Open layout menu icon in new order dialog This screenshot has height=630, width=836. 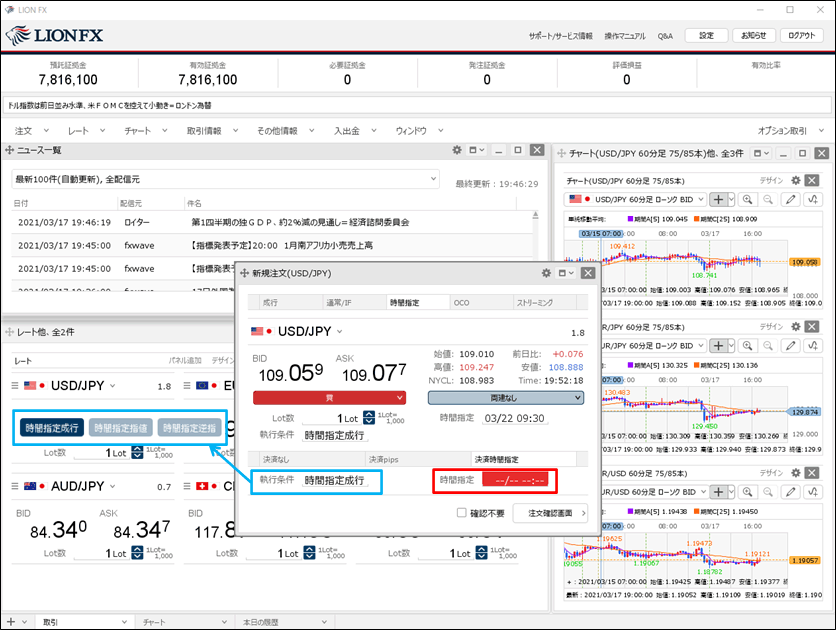pyautogui.click(x=566, y=273)
